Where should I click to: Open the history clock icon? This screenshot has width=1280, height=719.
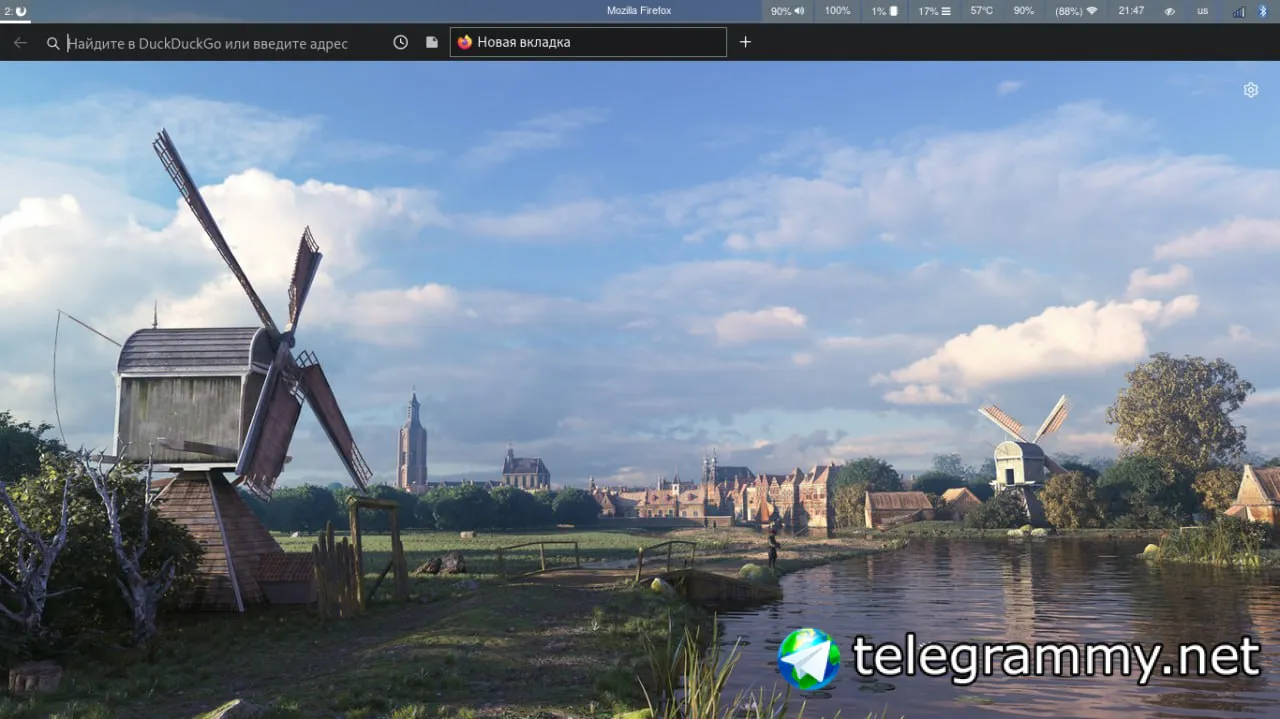click(400, 42)
